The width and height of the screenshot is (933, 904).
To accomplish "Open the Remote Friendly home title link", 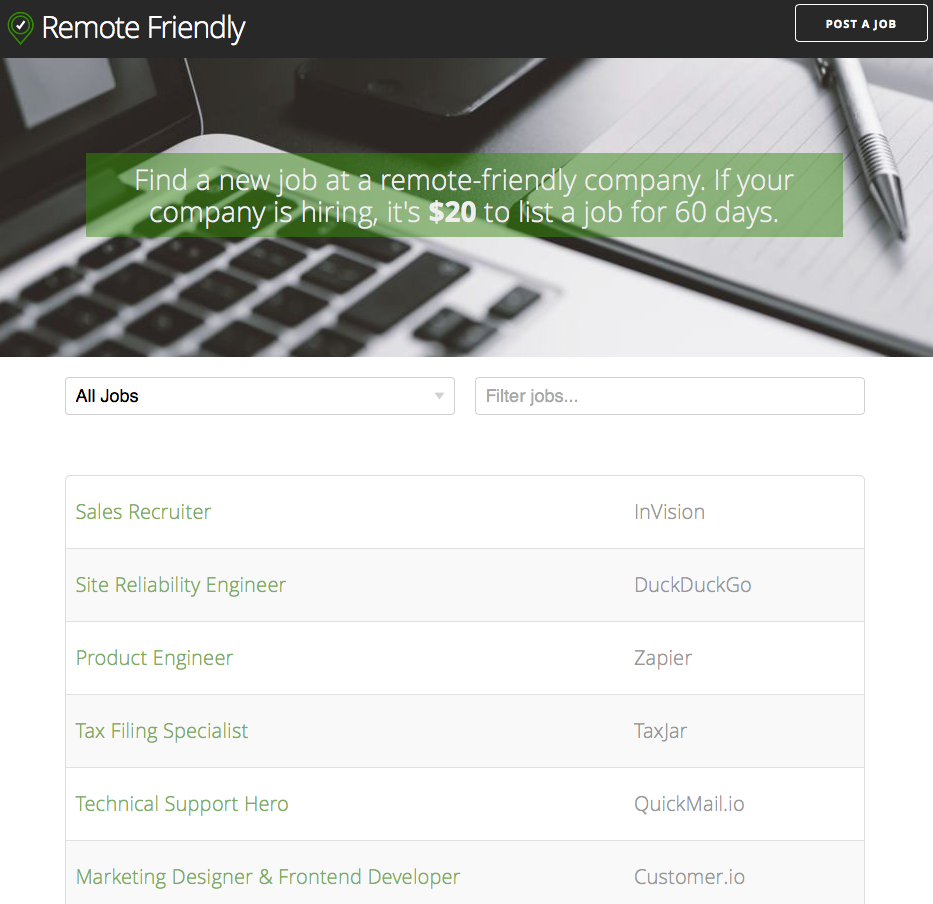I will click(x=143, y=28).
